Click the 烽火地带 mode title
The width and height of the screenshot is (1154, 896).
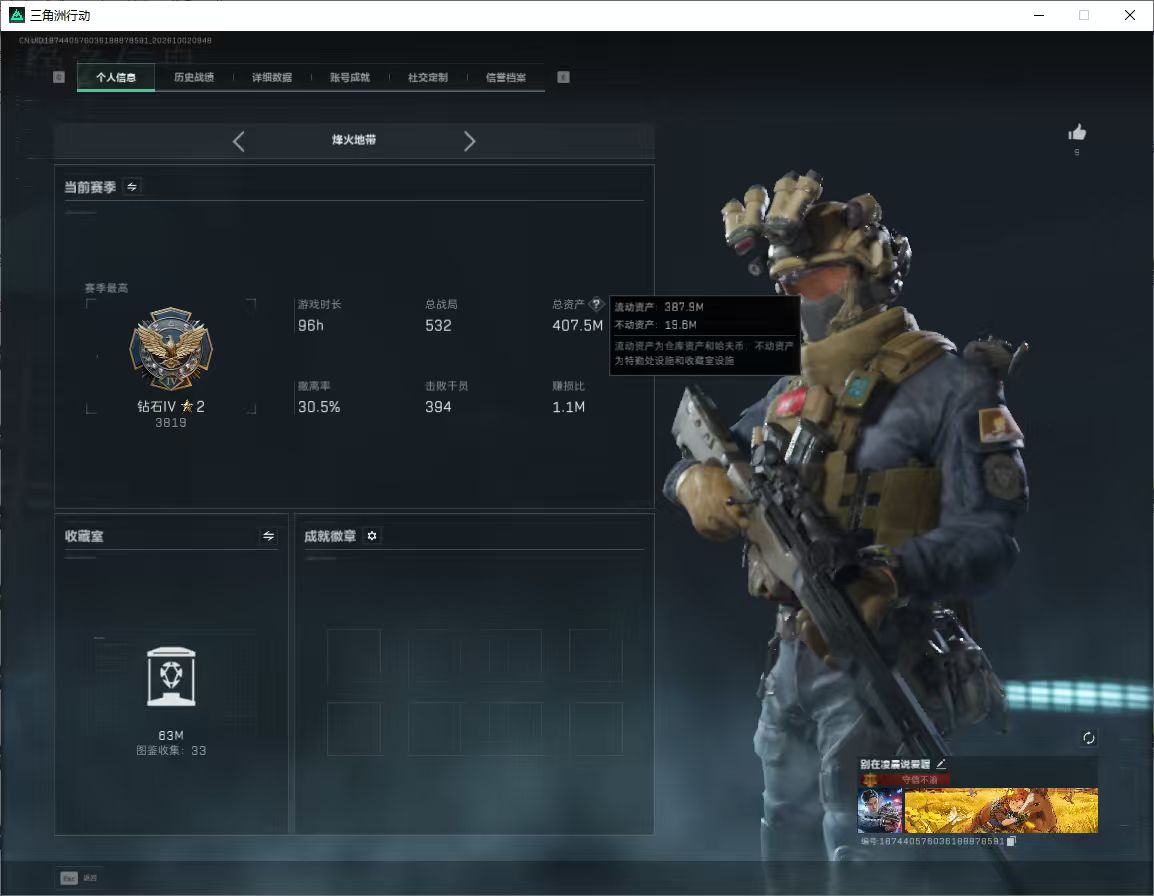(354, 140)
